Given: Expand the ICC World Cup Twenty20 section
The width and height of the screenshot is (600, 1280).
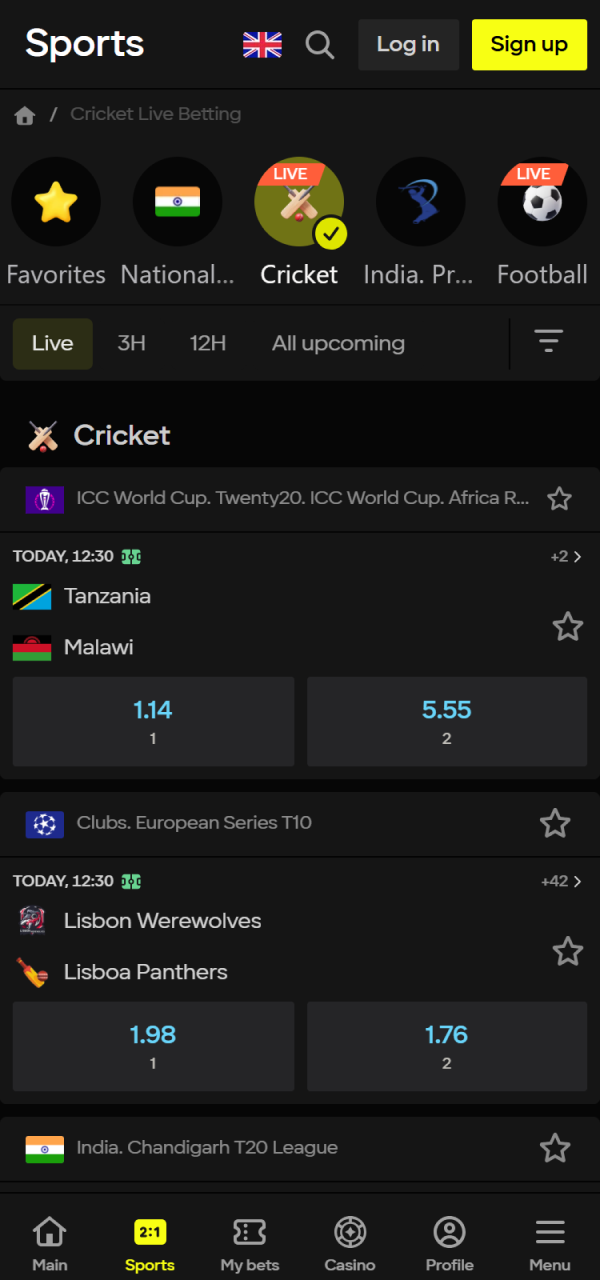Looking at the screenshot, I should 300,498.
